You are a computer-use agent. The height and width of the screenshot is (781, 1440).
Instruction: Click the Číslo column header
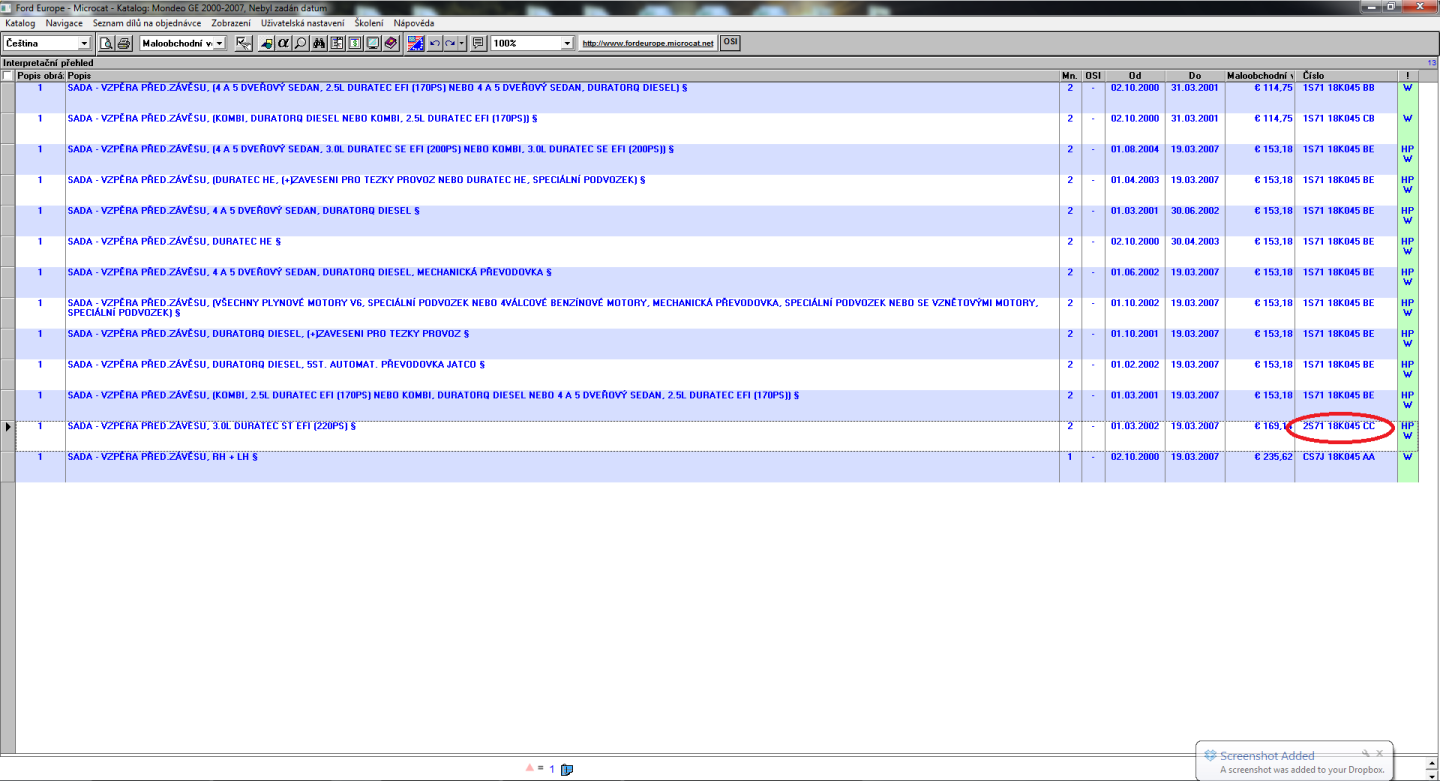pyautogui.click(x=1314, y=76)
